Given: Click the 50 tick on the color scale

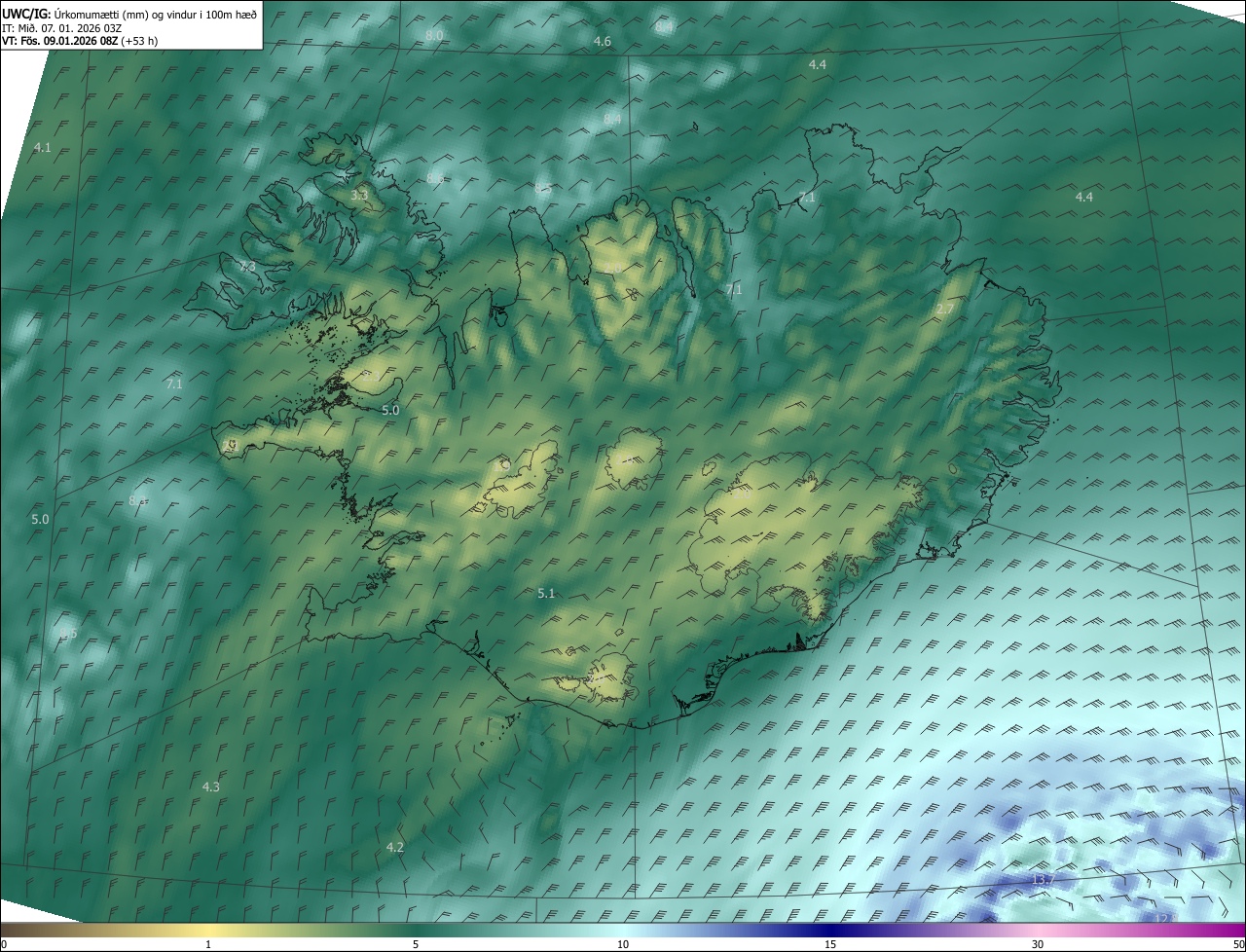Looking at the screenshot, I should click(1238, 944).
